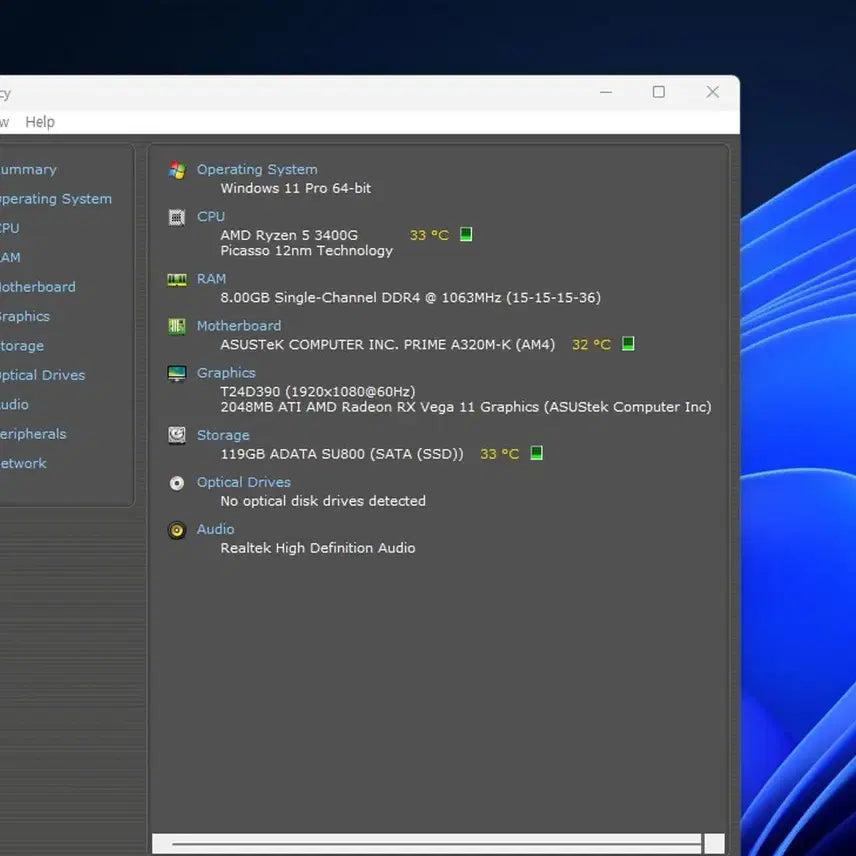Image resolution: width=856 pixels, height=856 pixels.
Task: Click the Optical Drives disc icon
Action: [176, 483]
